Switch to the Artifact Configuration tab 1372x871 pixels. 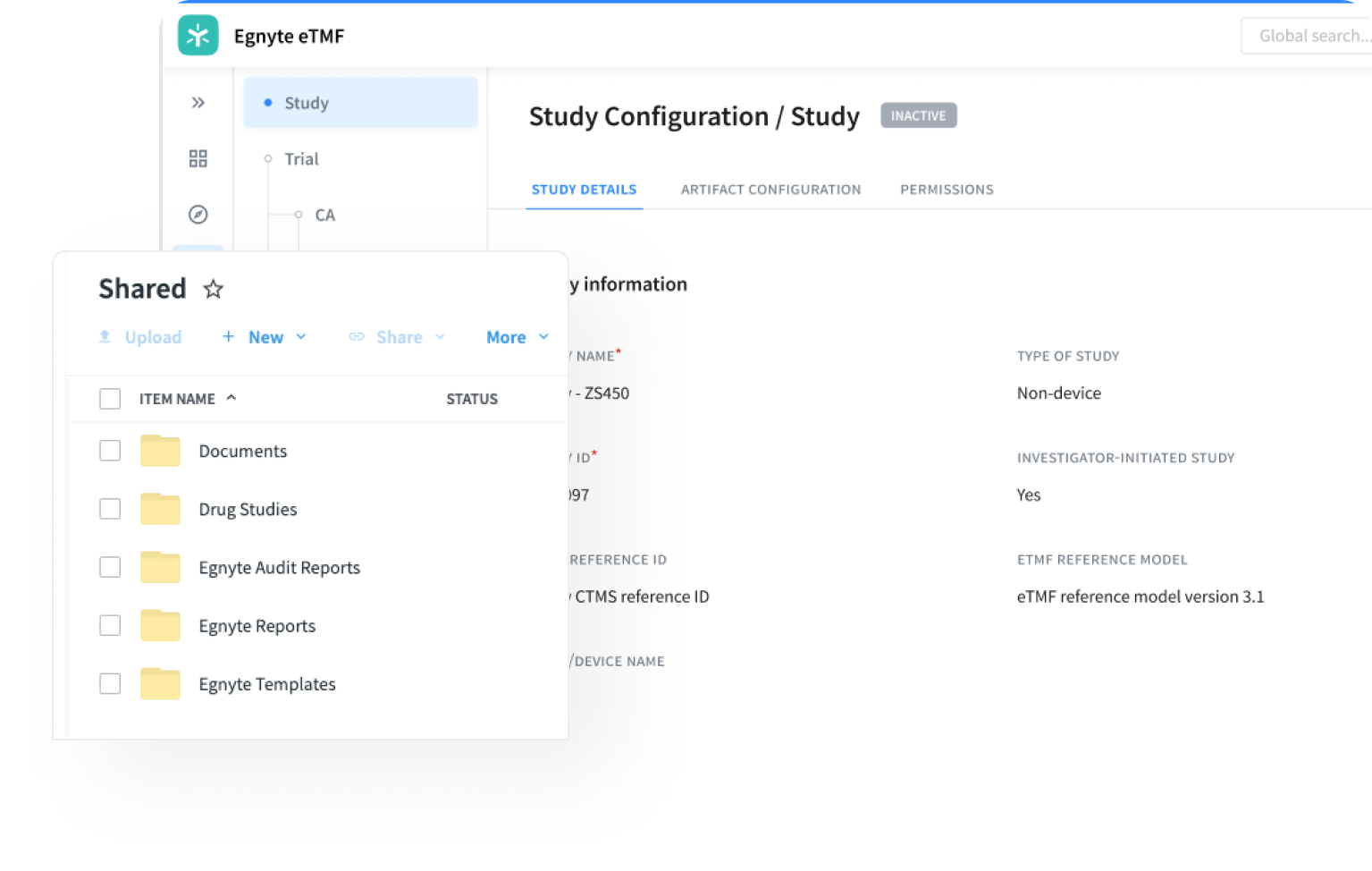pyautogui.click(x=770, y=190)
